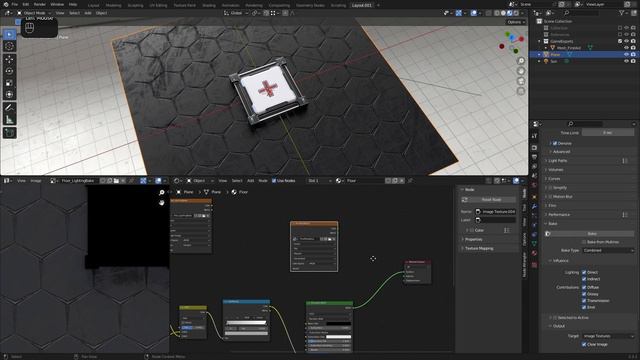Click the navigation axis gizmo

click(x=511, y=42)
